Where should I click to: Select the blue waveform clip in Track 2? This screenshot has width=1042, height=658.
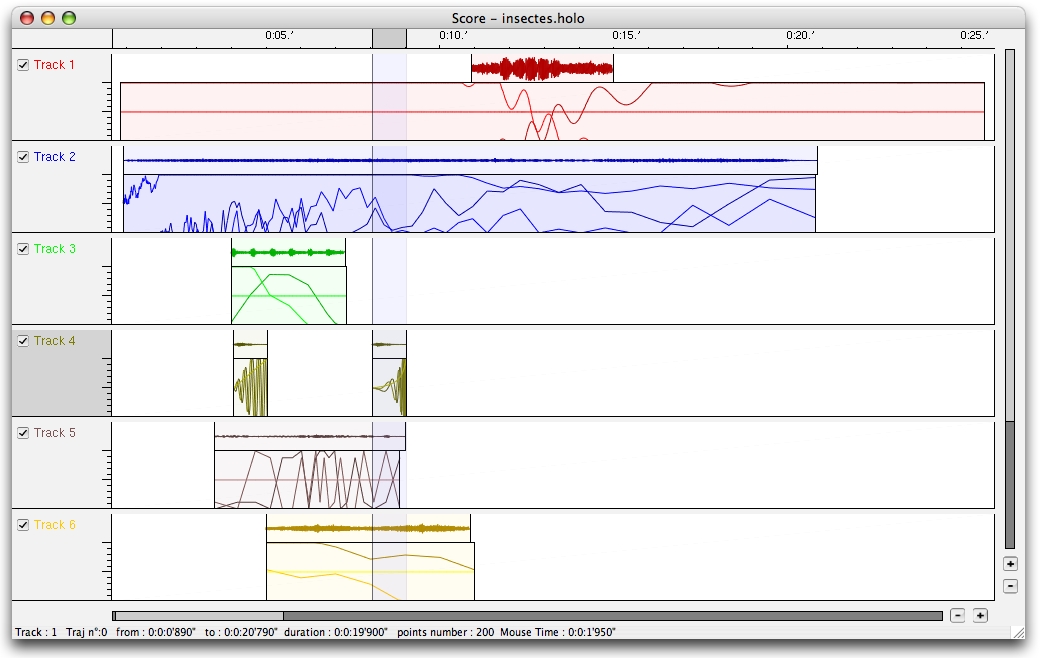pos(470,160)
